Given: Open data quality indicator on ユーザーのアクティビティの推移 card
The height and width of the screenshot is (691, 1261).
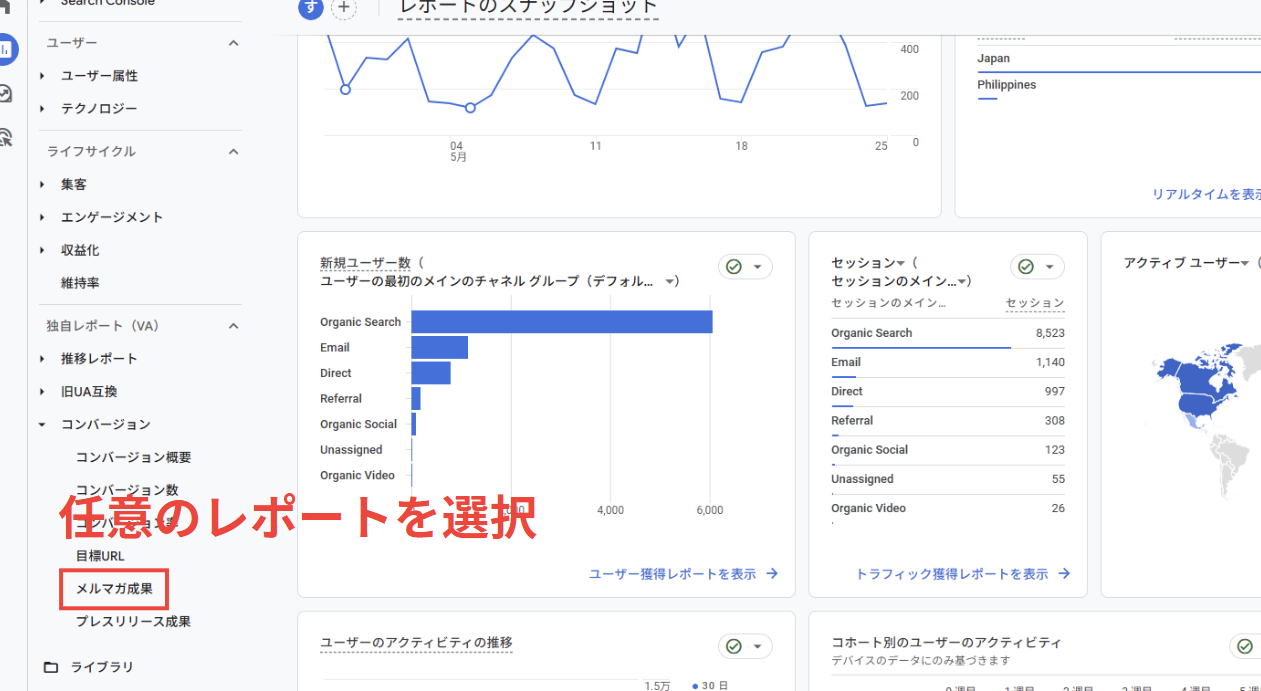Looking at the screenshot, I should pyautogui.click(x=745, y=646).
